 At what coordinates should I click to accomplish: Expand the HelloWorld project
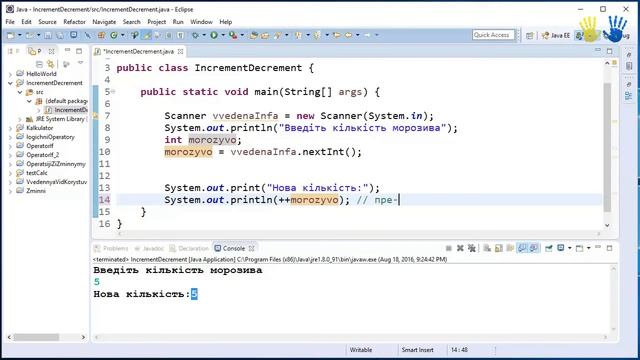[10, 74]
